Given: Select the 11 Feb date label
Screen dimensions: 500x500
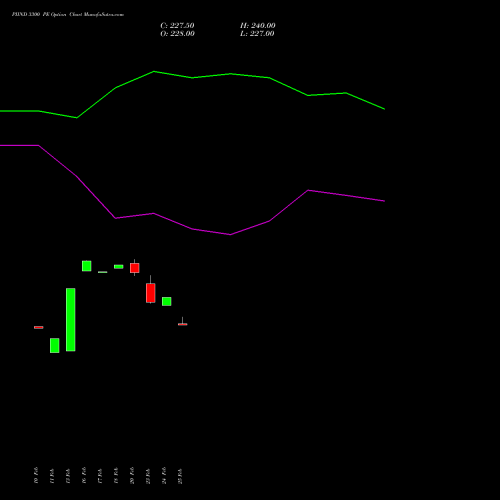Looking at the screenshot, I should coord(52,475).
